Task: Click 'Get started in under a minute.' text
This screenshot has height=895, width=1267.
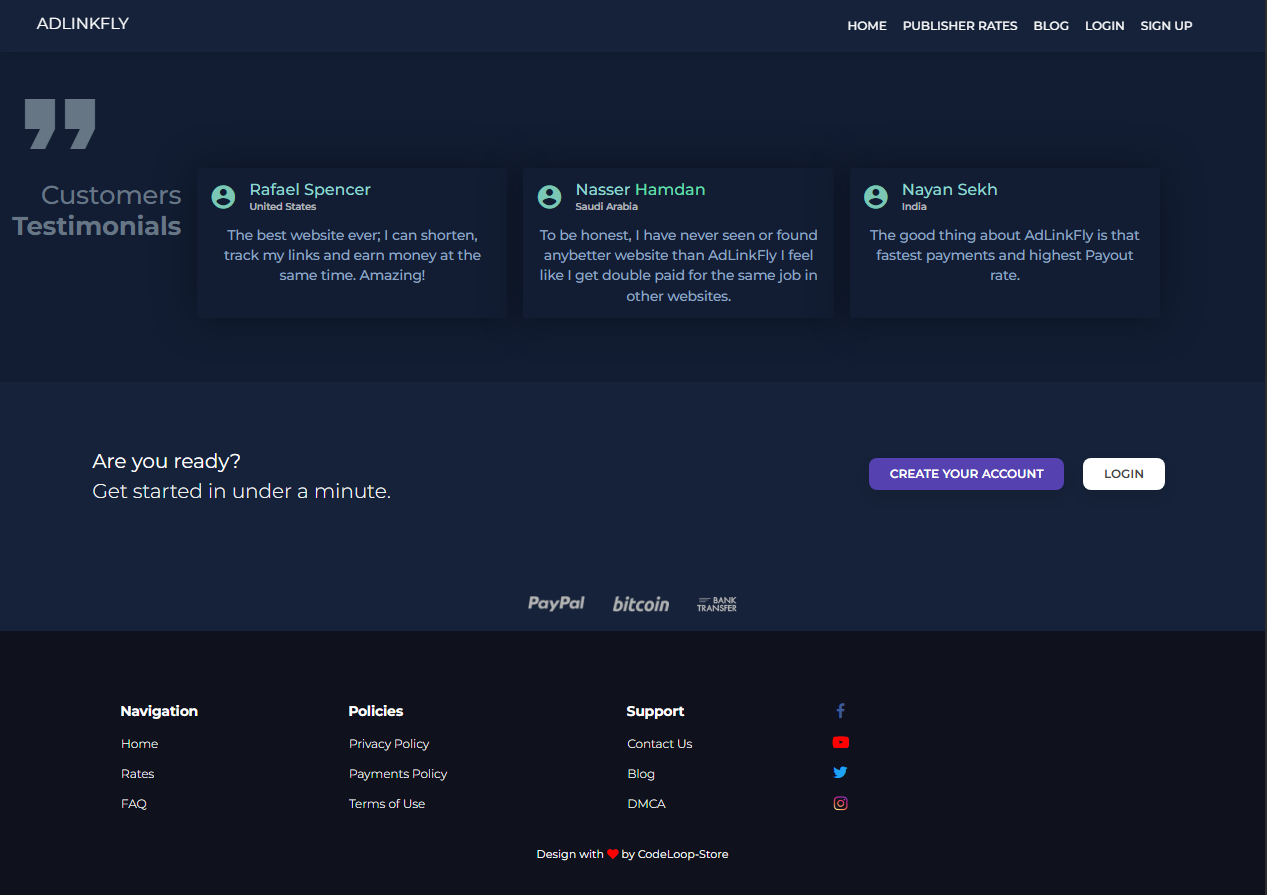Action: tap(241, 491)
